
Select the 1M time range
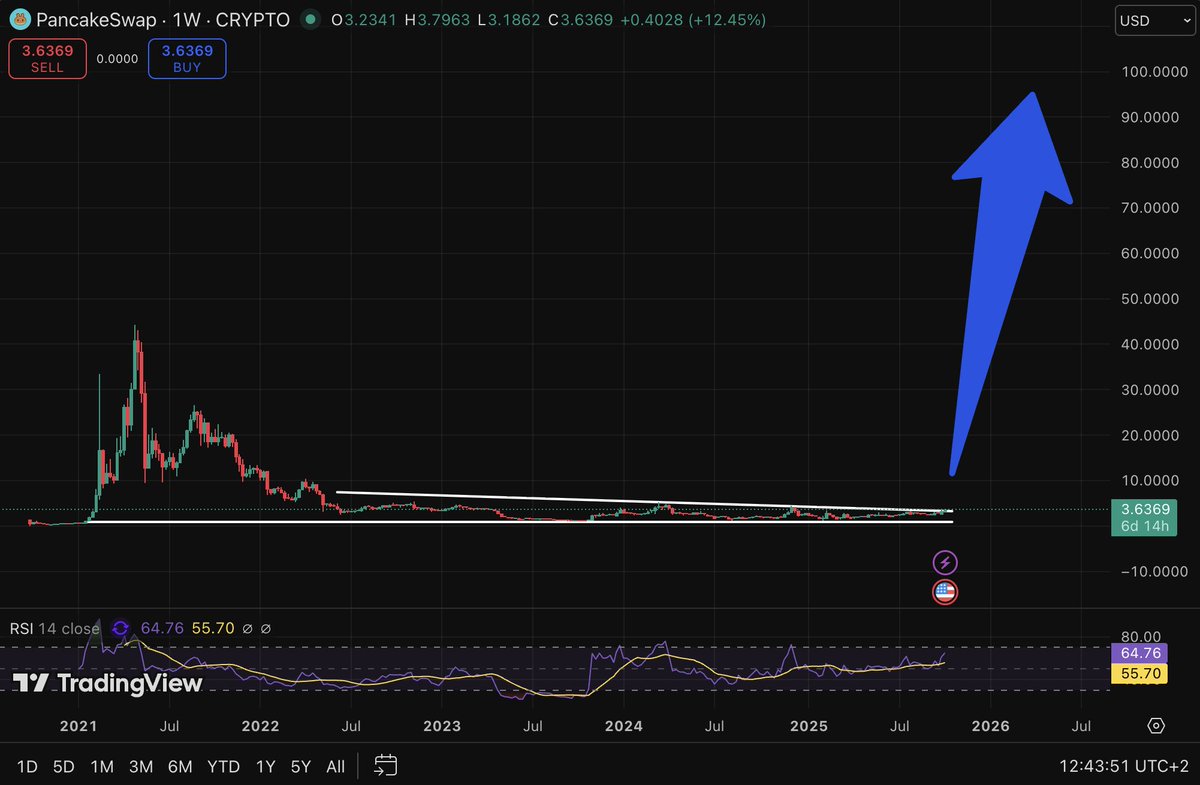coord(102,767)
